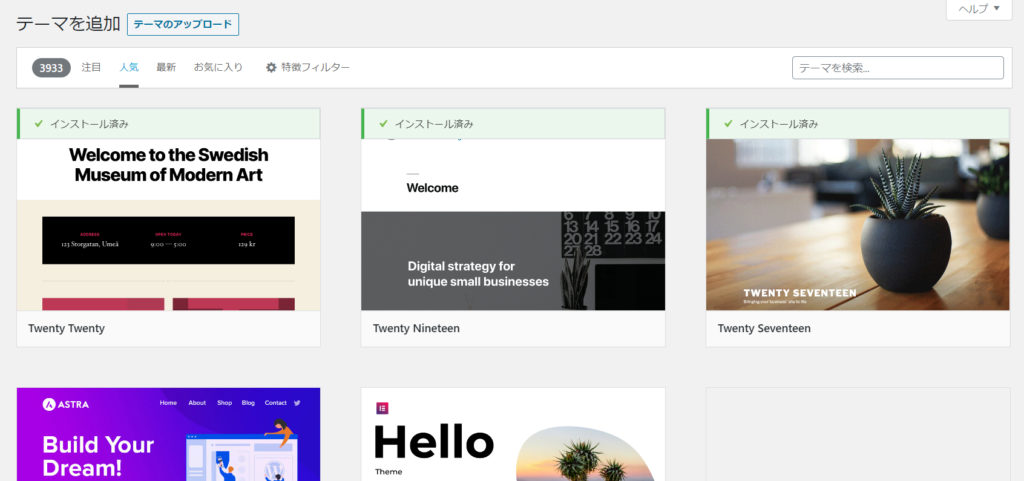Open the Feature Filter (特徴フィルター) link
Image resolution: width=1024 pixels, height=481 pixels.
pyautogui.click(x=308, y=67)
